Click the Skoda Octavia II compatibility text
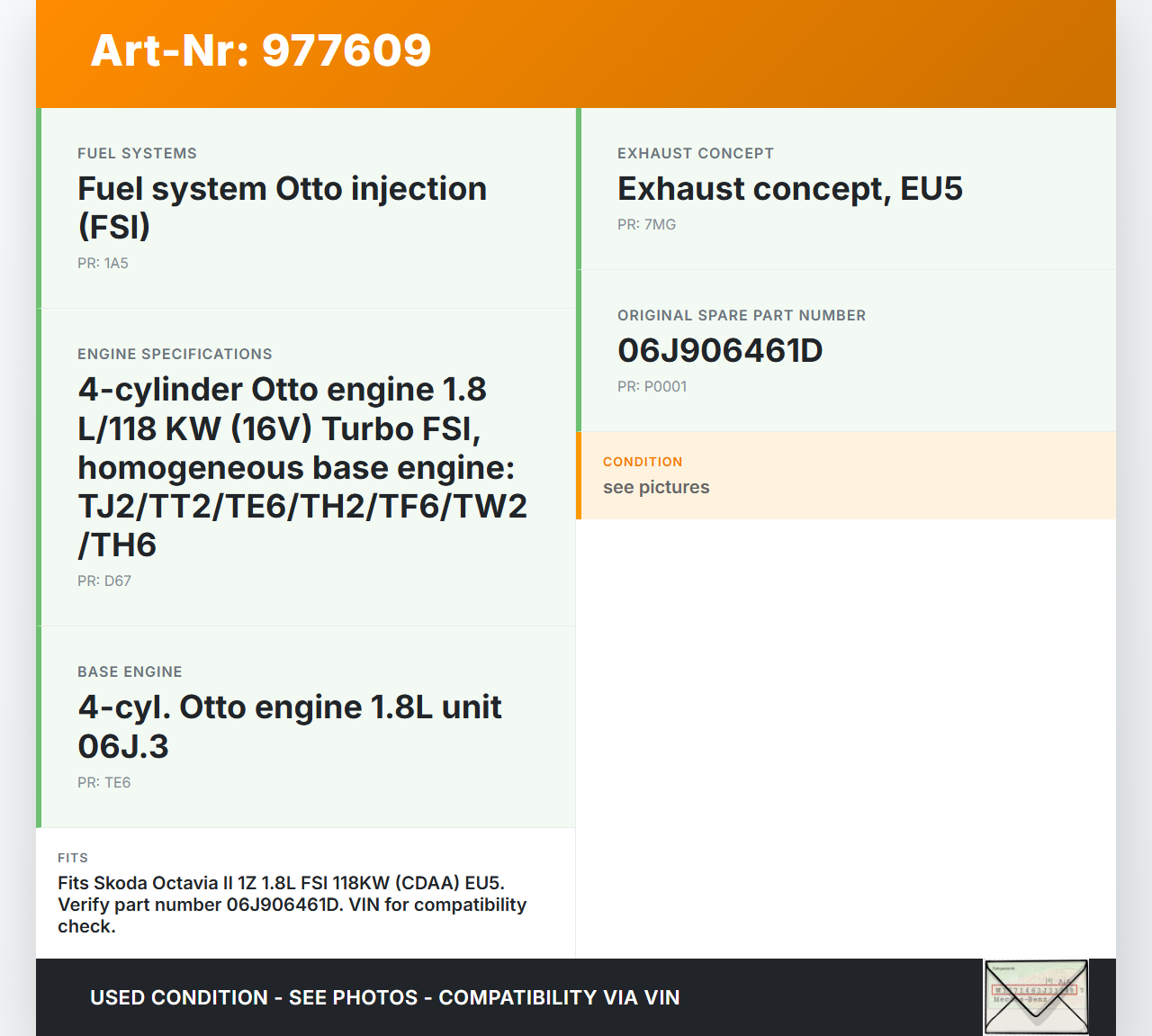The image size is (1152, 1036). (292, 905)
